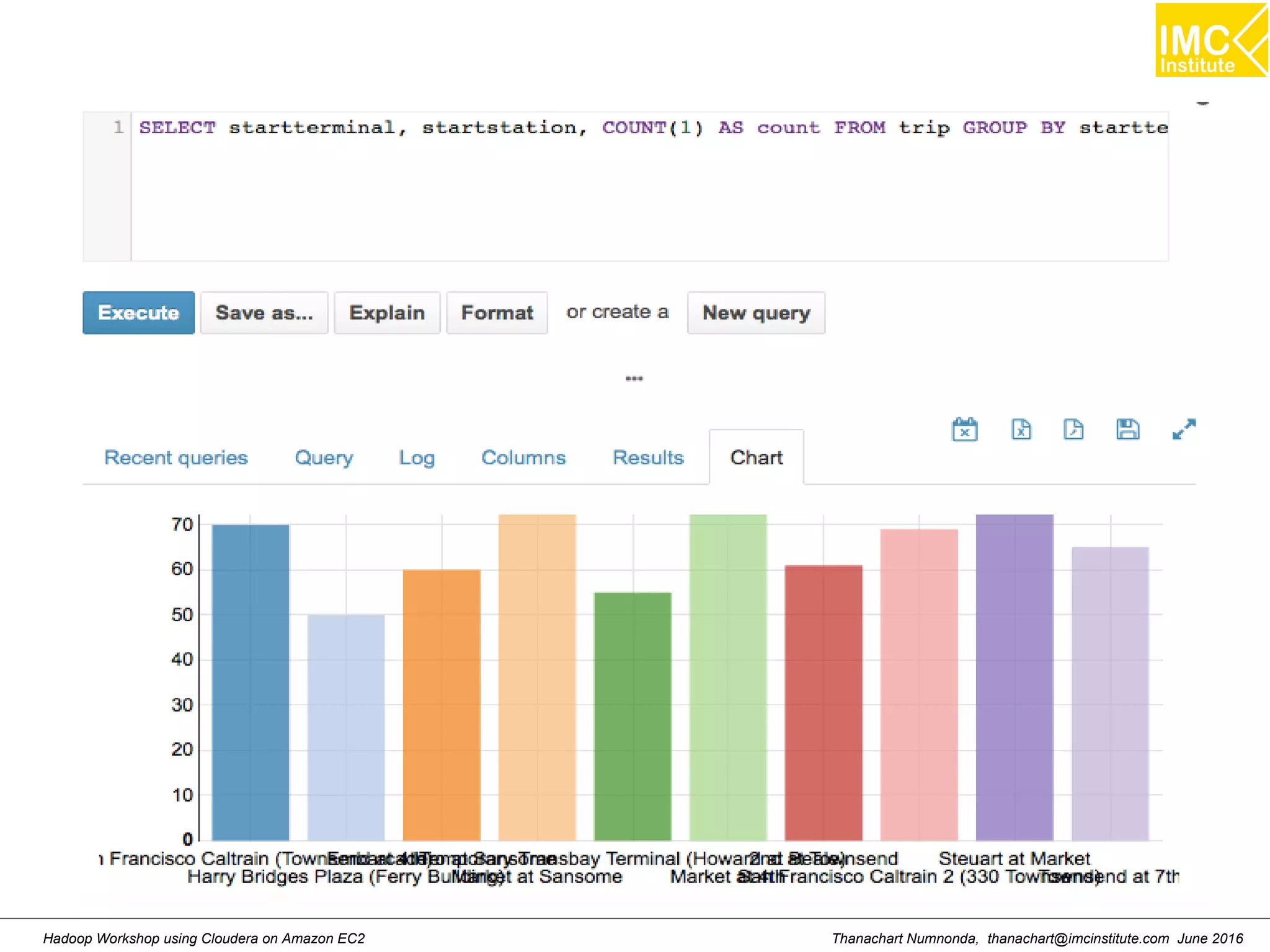Open the Results tab
This screenshot has width=1270, height=952.
[648, 457]
